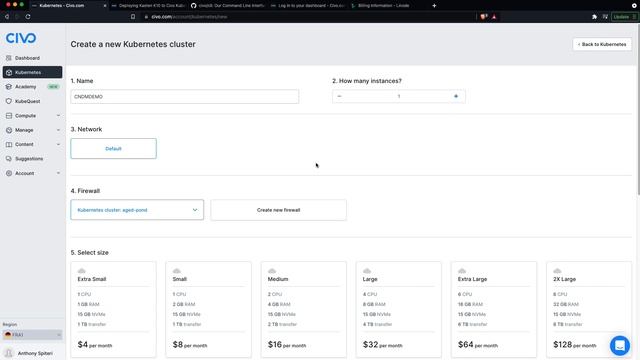The height and width of the screenshot is (360, 640).
Task: Select the Small size card
Action: [209, 309]
